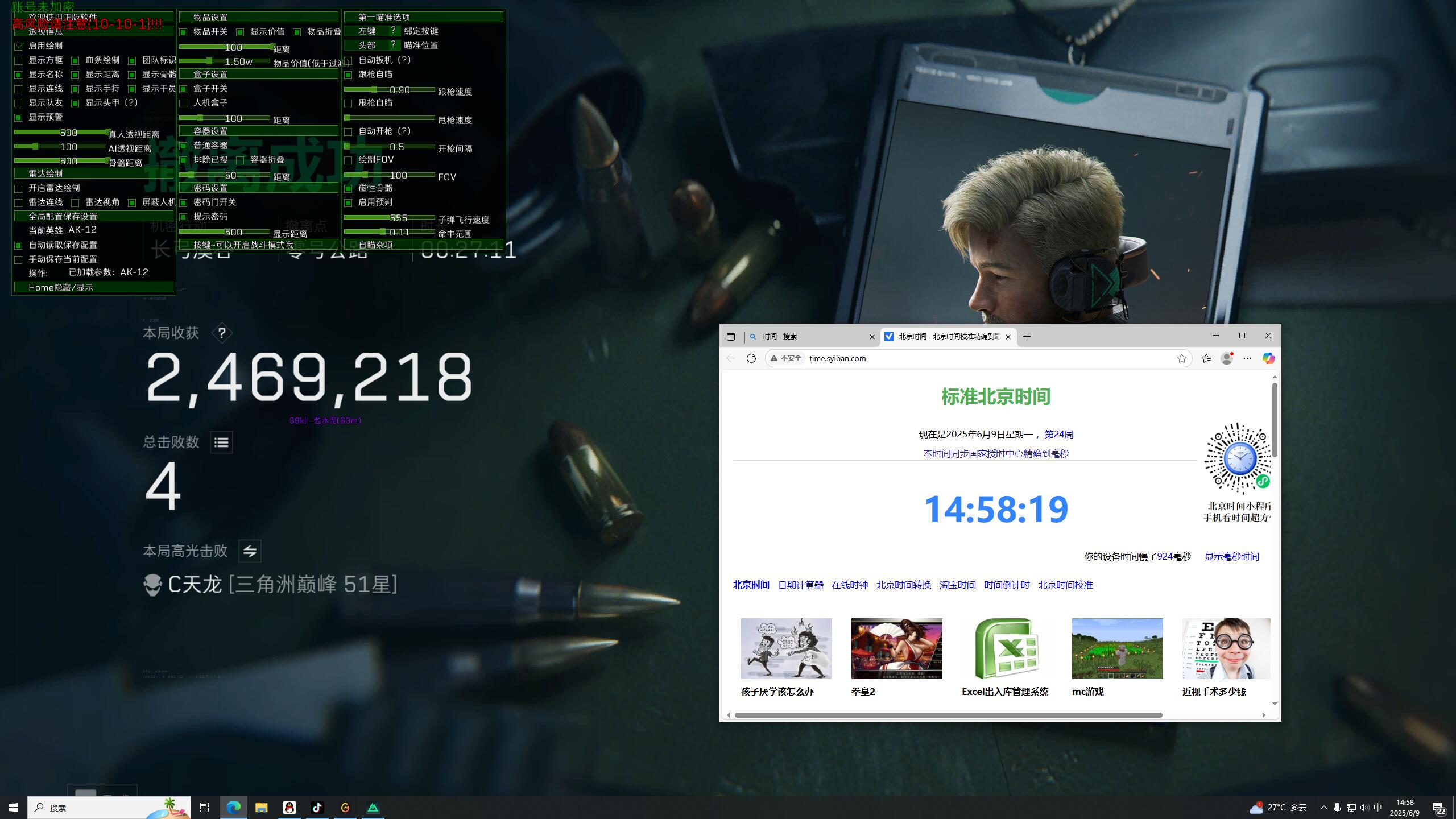Open QQ from the taskbar
1456x819 pixels.
[x=289, y=807]
